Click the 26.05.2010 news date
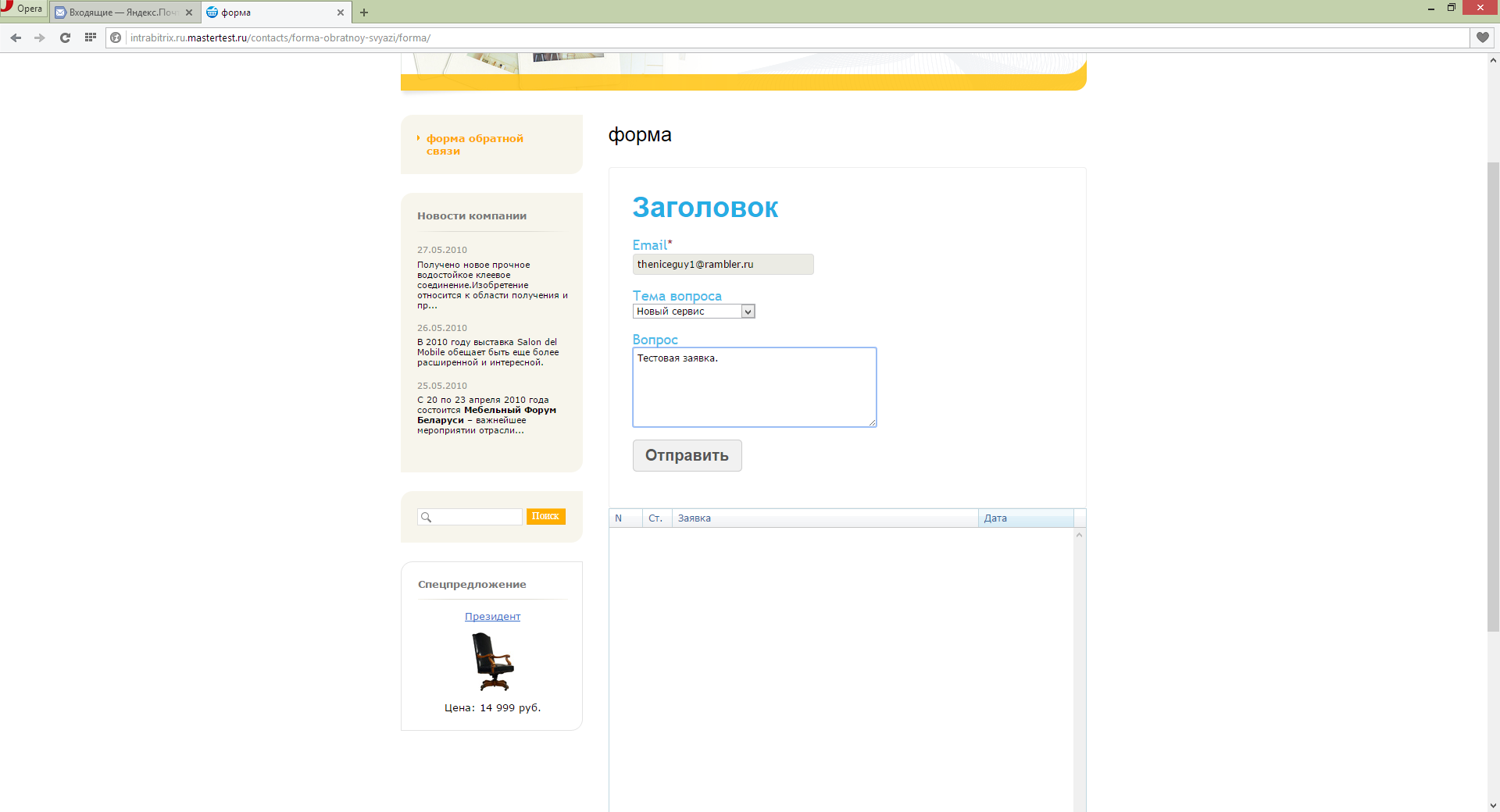The image size is (1500, 812). pyautogui.click(x=442, y=328)
